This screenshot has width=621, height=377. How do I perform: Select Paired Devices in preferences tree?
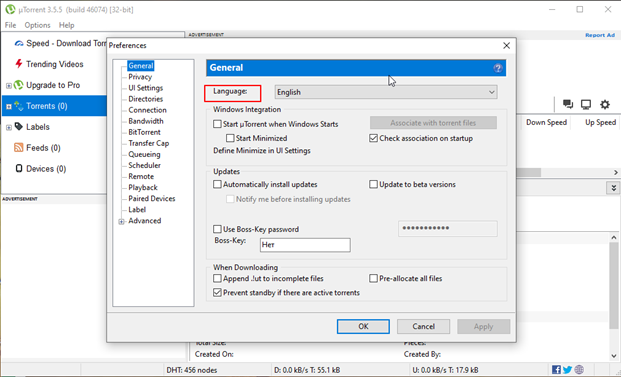click(x=152, y=199)
